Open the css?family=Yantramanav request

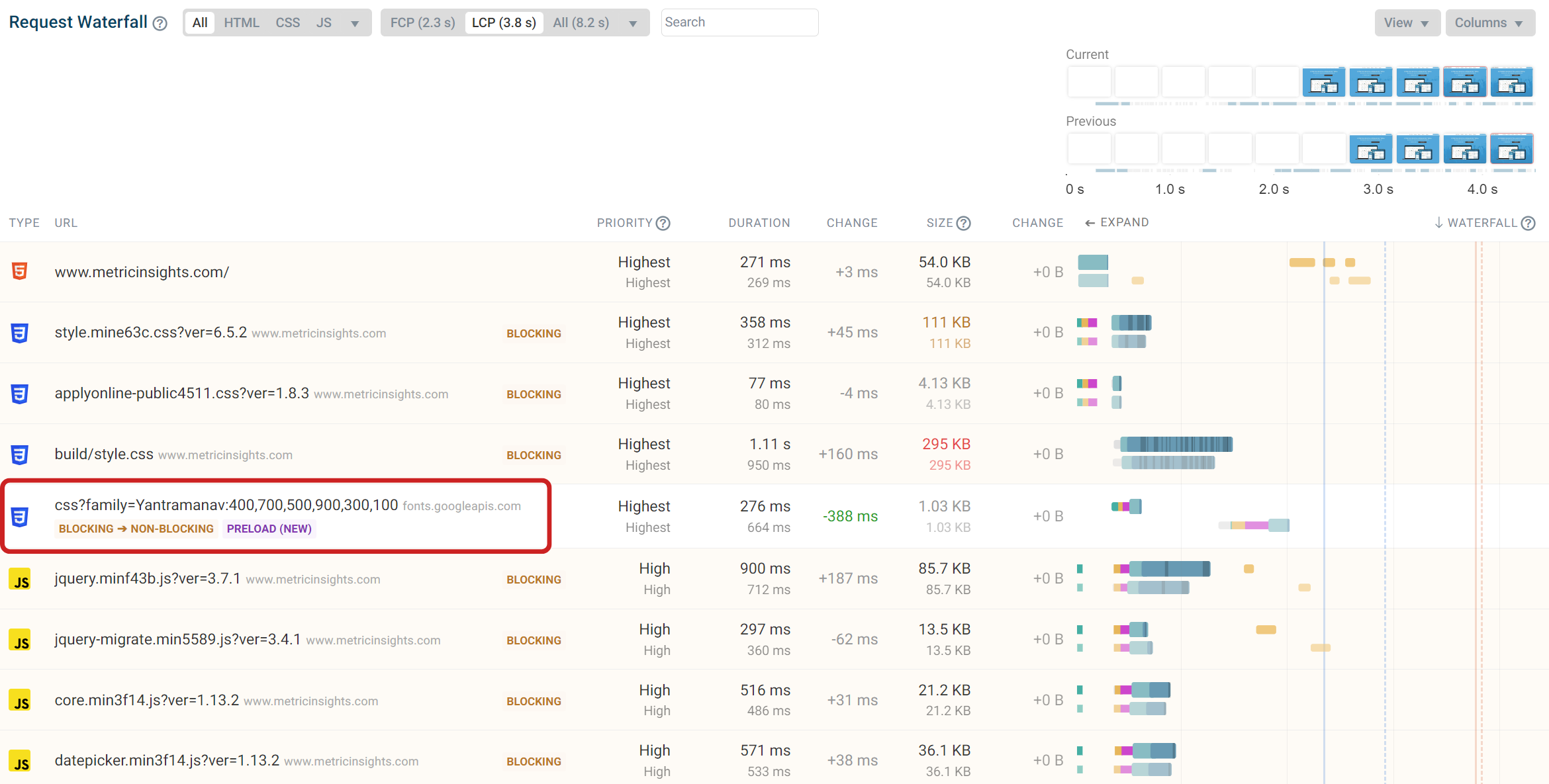click(226, 505)
